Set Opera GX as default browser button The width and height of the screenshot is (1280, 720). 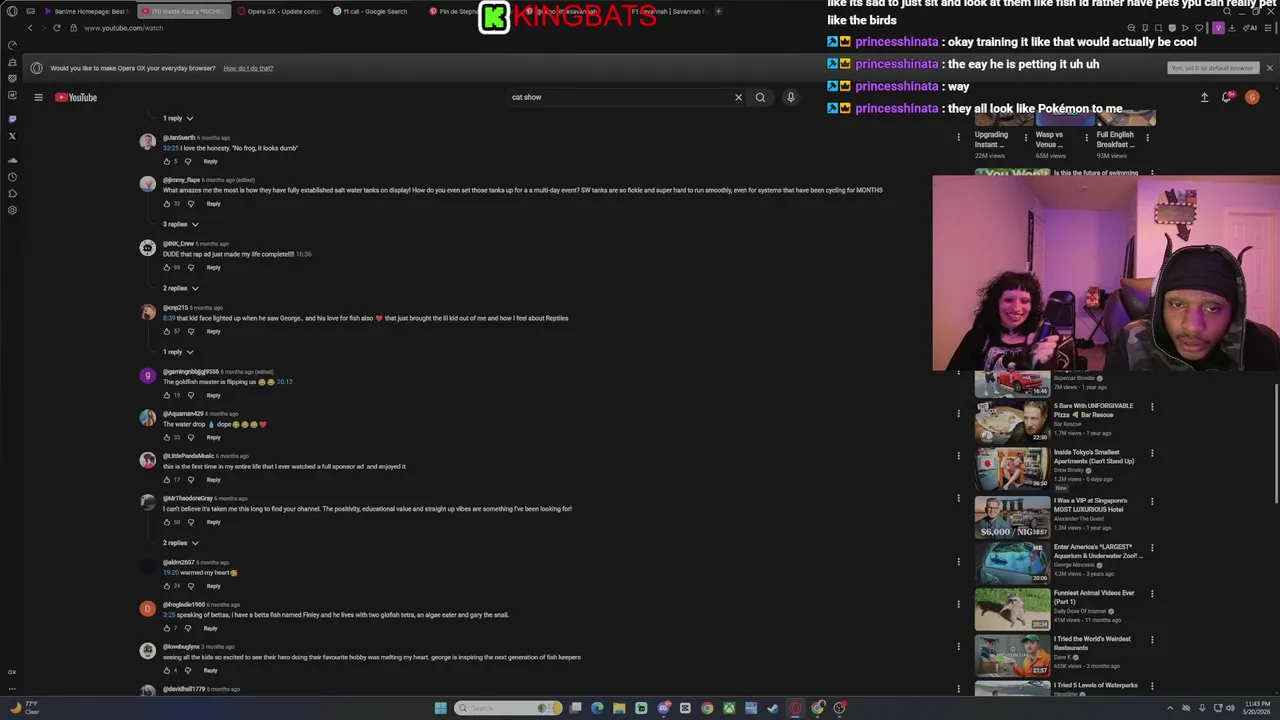[x=1212, y=68]
